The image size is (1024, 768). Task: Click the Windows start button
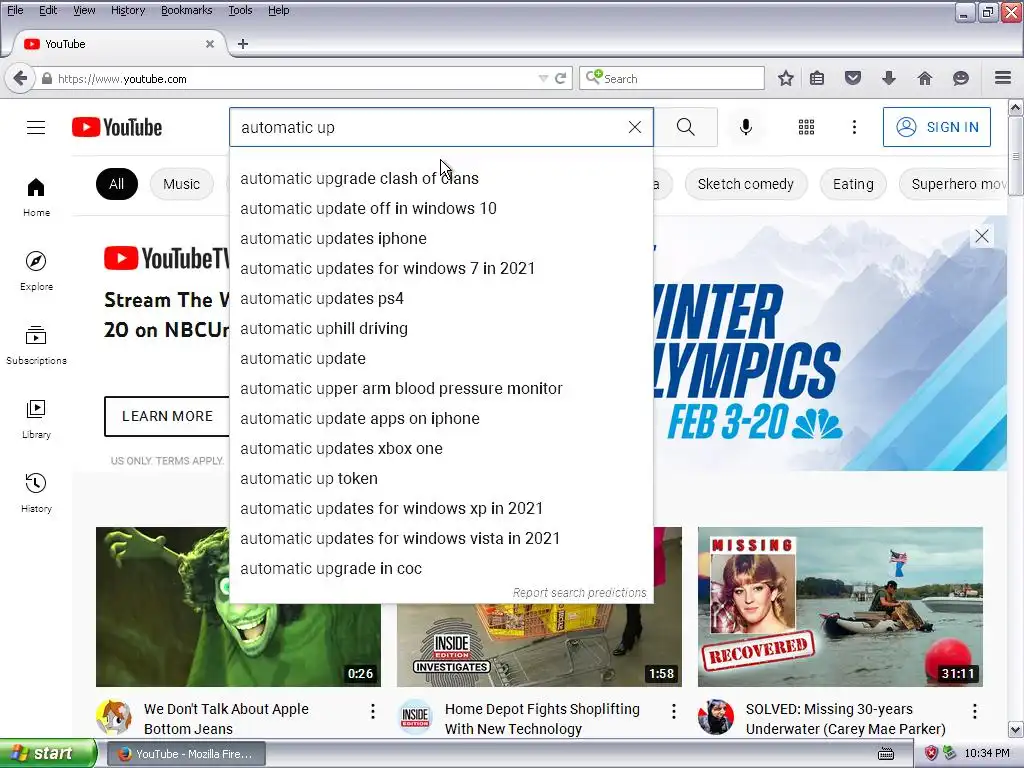[48, 754]
